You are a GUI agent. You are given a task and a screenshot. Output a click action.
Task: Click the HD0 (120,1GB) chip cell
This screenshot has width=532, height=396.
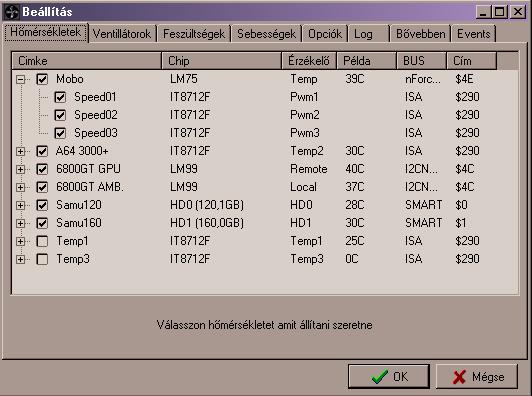207,205
